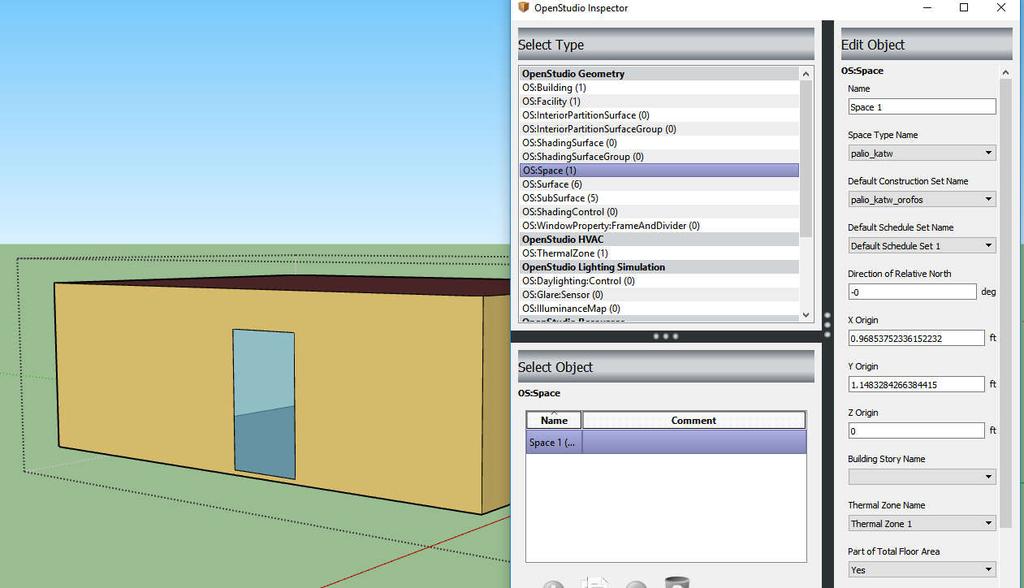Open the Default Construction Set Name dropdown

pos(921,199)
